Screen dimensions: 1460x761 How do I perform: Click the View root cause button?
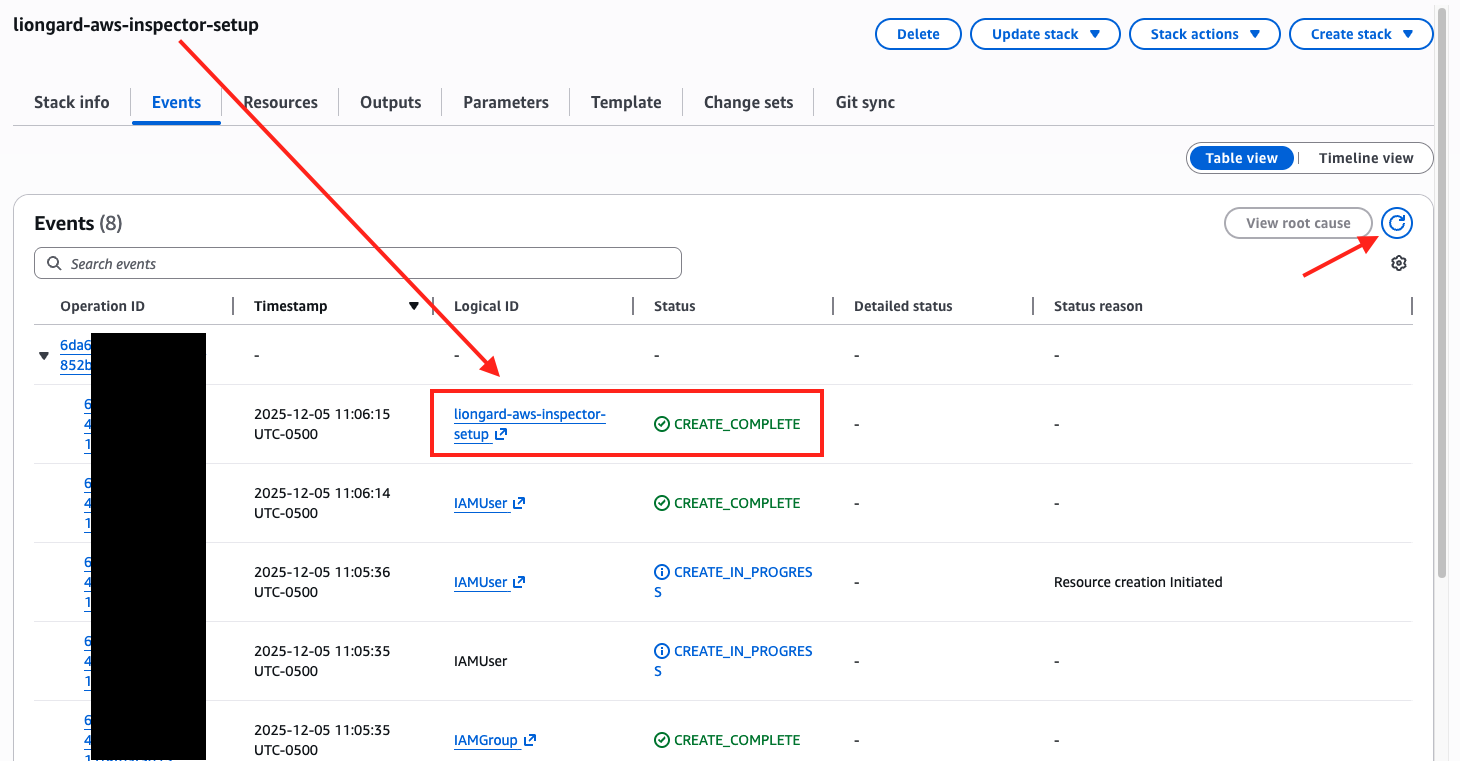[x=1298, y=223]
